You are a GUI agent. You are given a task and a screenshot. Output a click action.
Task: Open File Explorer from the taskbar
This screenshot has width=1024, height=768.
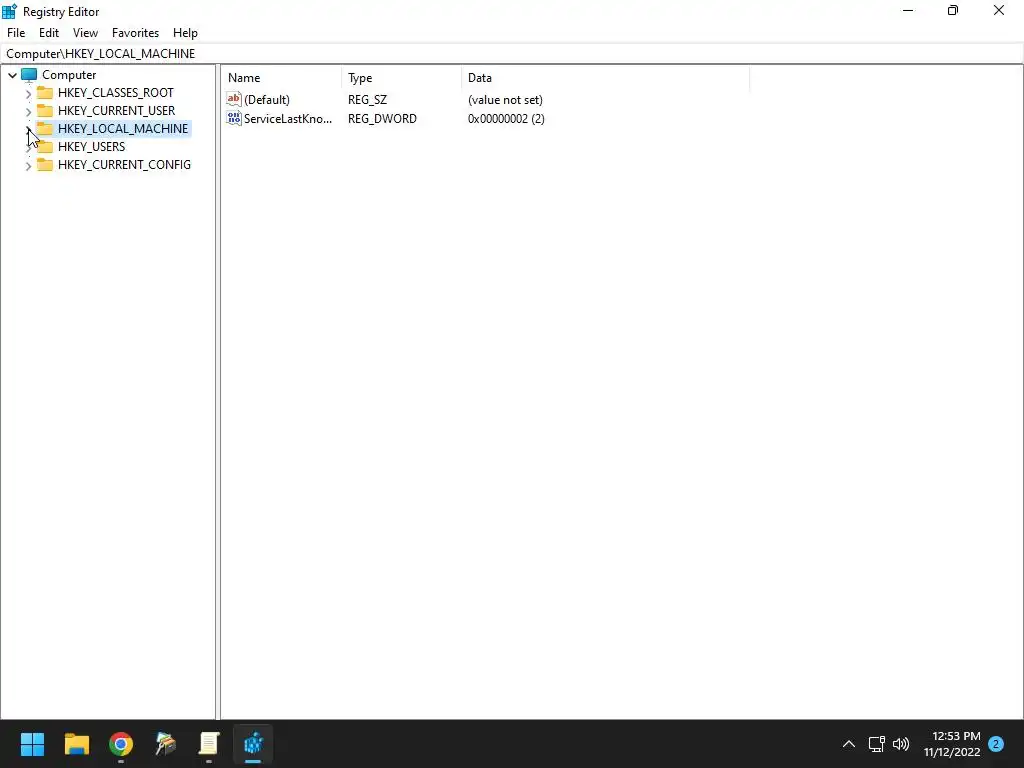click(x=76, y=744)
